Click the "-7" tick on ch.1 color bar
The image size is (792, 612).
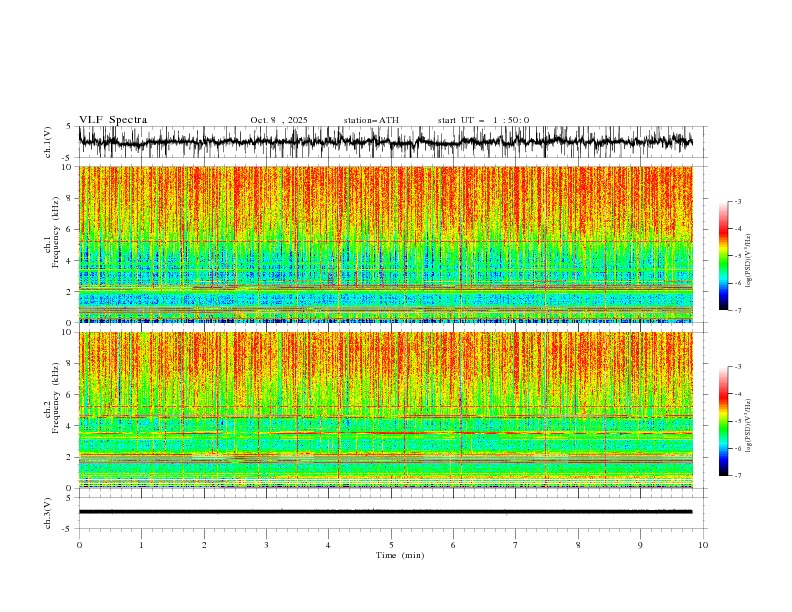[738, 310]
